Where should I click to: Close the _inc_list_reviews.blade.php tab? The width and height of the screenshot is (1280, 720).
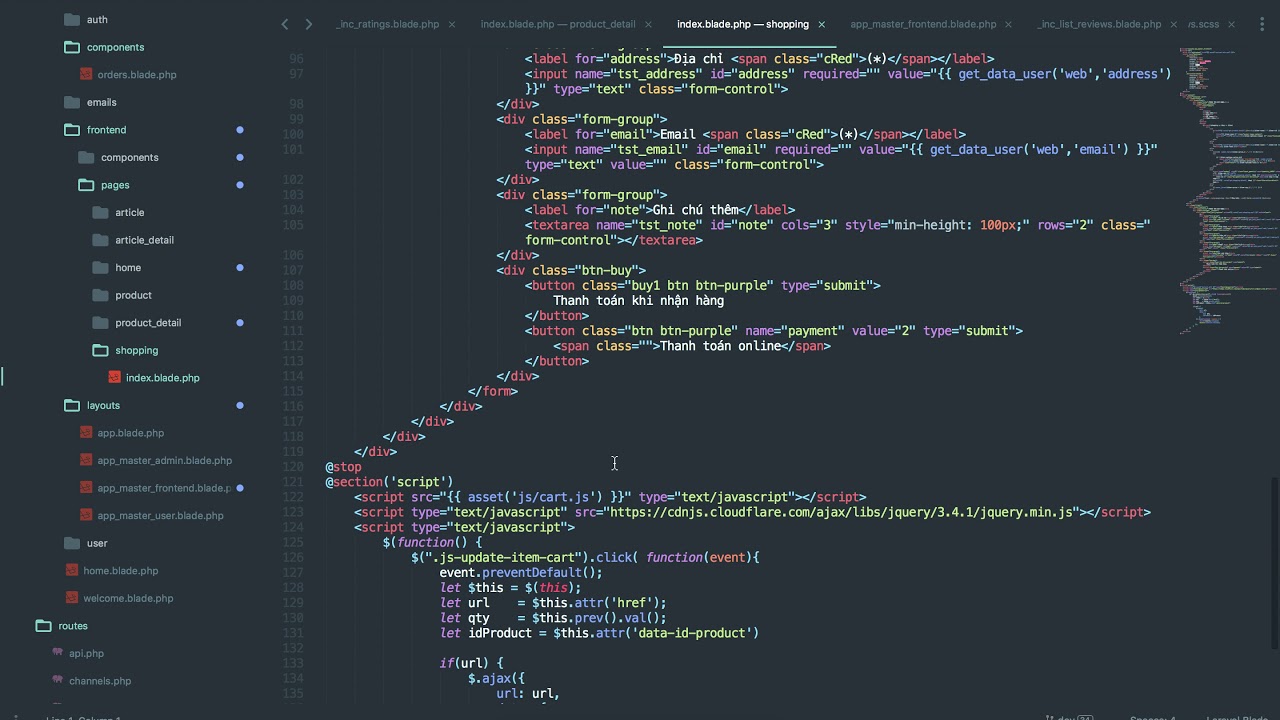(x=1174, y=24)
